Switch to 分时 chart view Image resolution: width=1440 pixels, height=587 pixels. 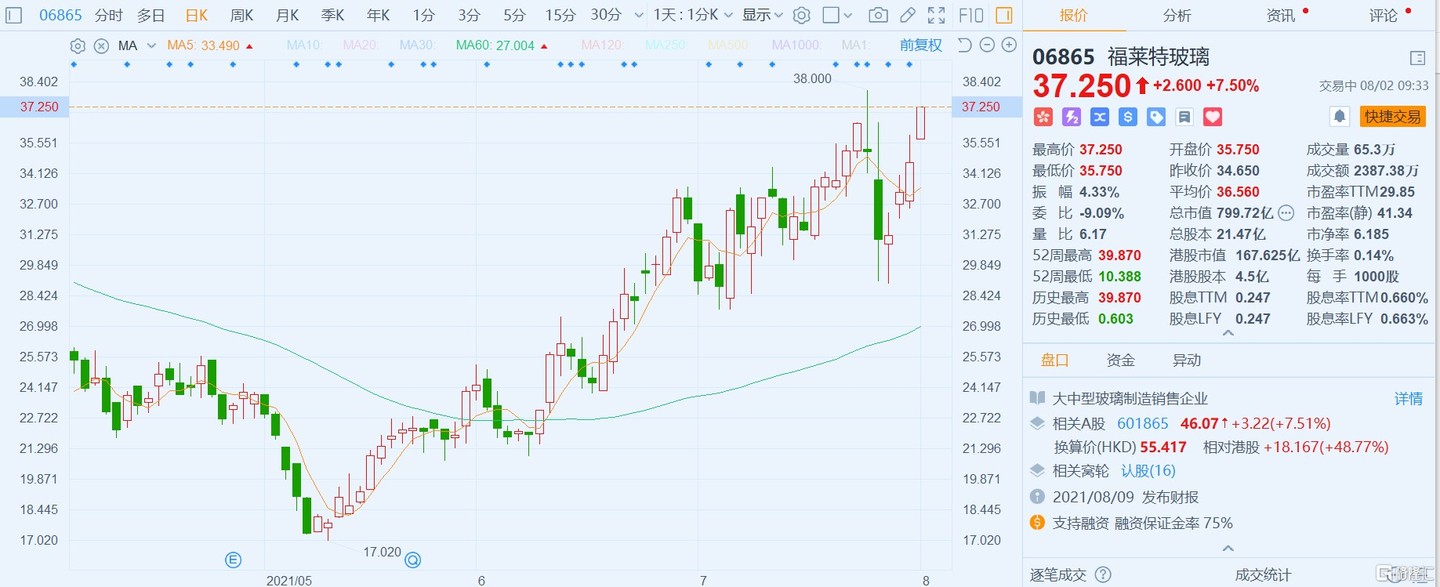pyautogui.click(x=109, y=15)
